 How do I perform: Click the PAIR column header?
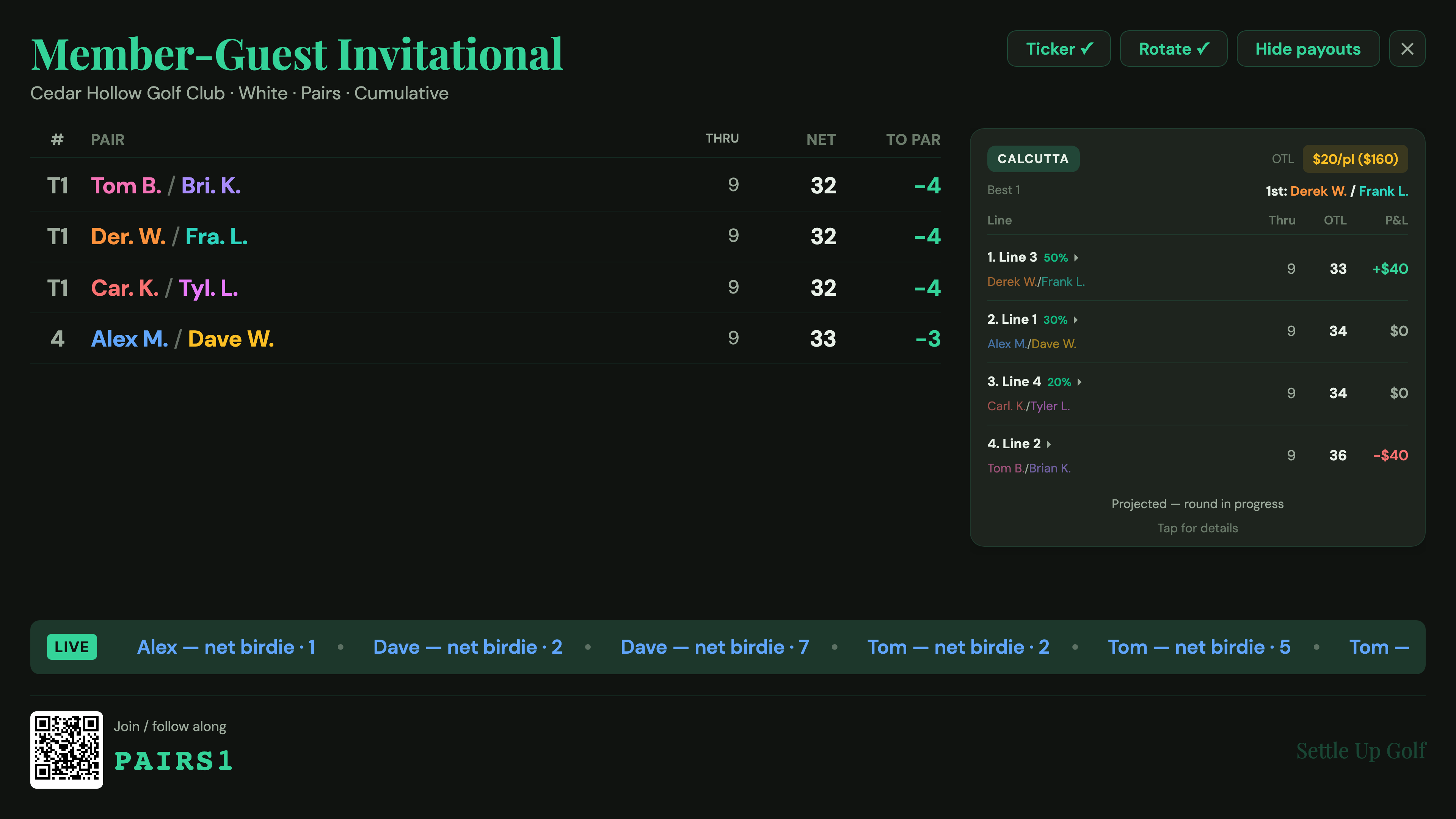(x=107, y=140)
